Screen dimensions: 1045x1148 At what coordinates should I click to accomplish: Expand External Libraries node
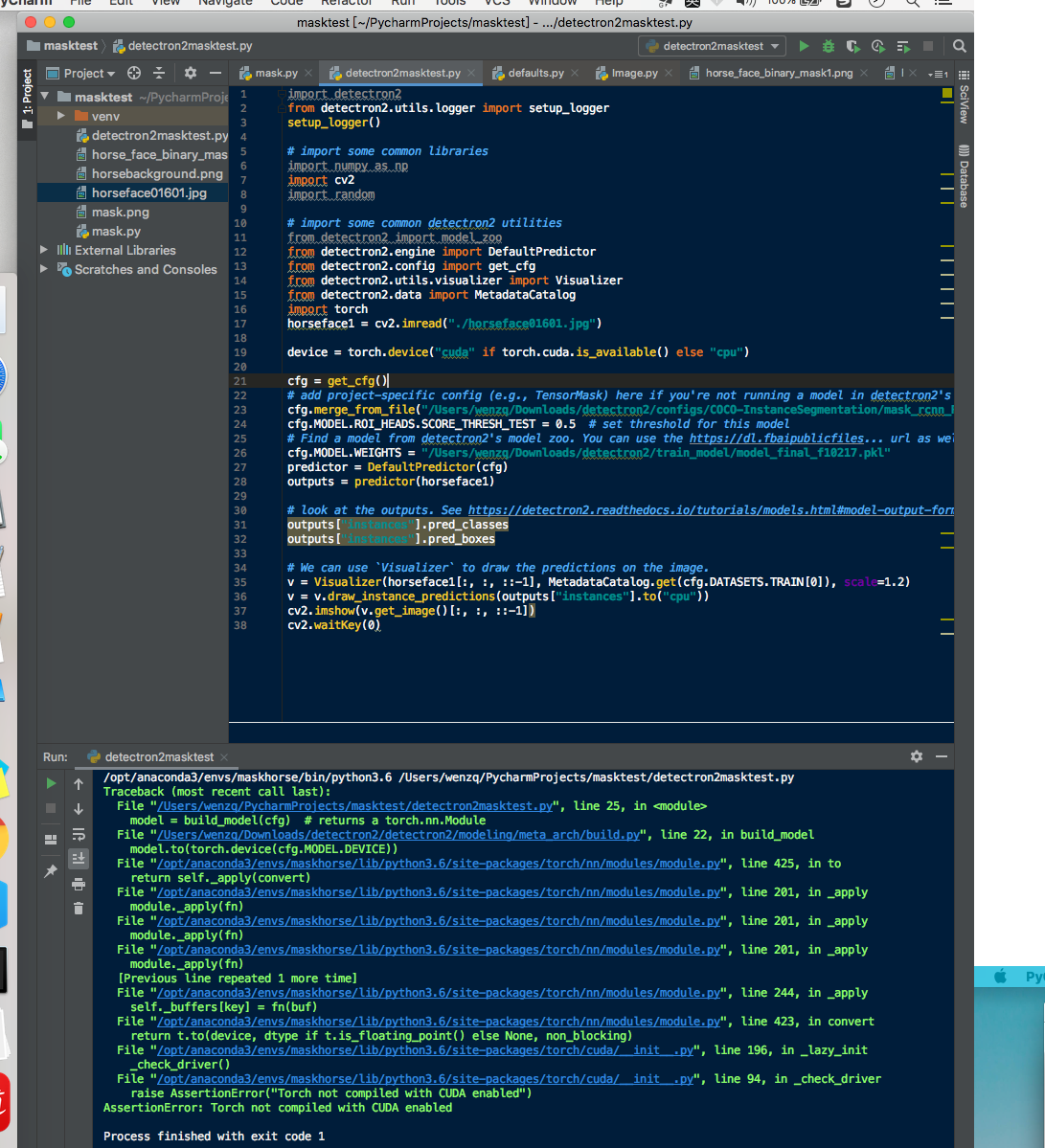(x=45, y=250)
